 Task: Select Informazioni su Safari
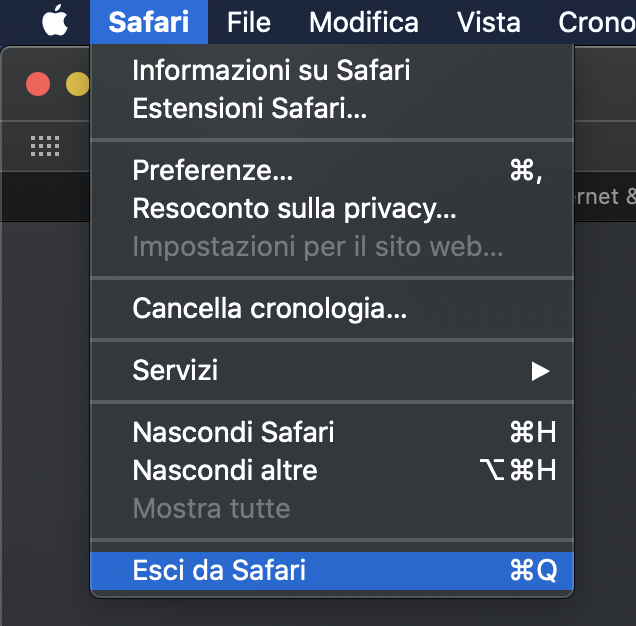click(332, 70)
